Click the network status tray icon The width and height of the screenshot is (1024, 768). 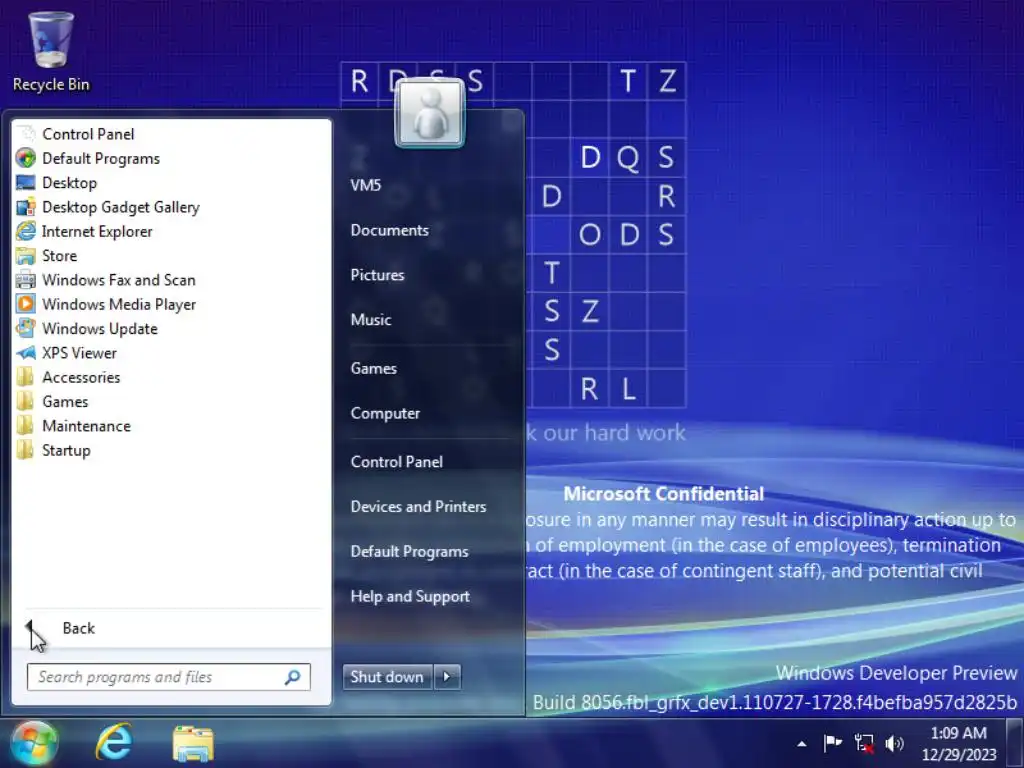[864, 743]
